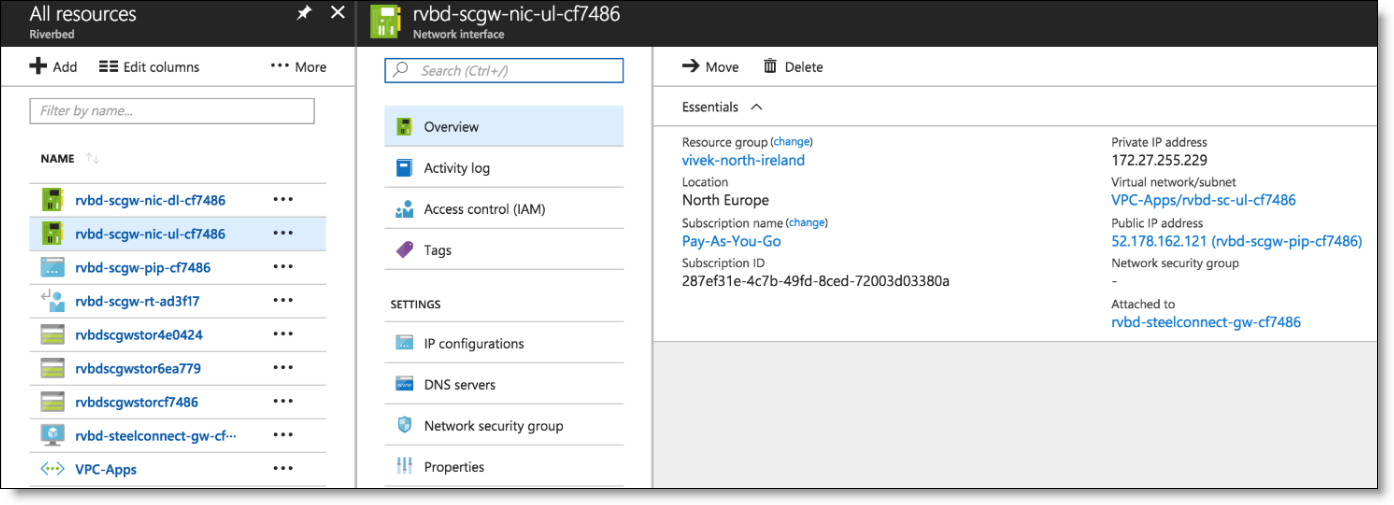This screenshot has width=1394, height=505.
Task: Click the Search (Ctrl+/) box
Action: pyautogui.click(x=504, y=70)
